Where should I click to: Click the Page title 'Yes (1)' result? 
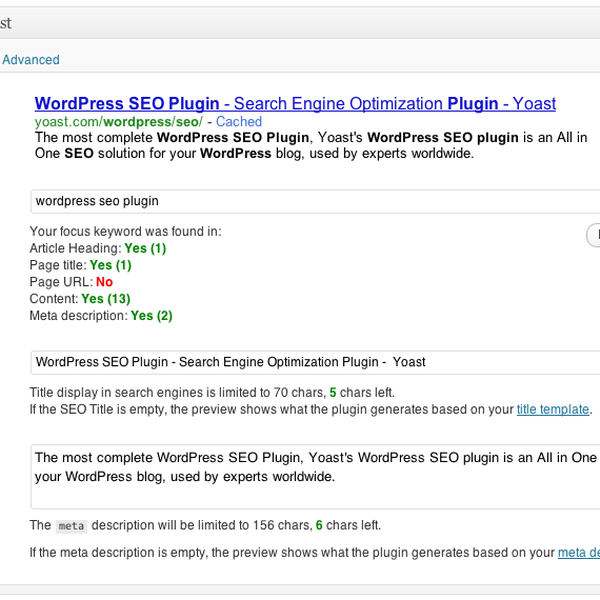[110, 265]
